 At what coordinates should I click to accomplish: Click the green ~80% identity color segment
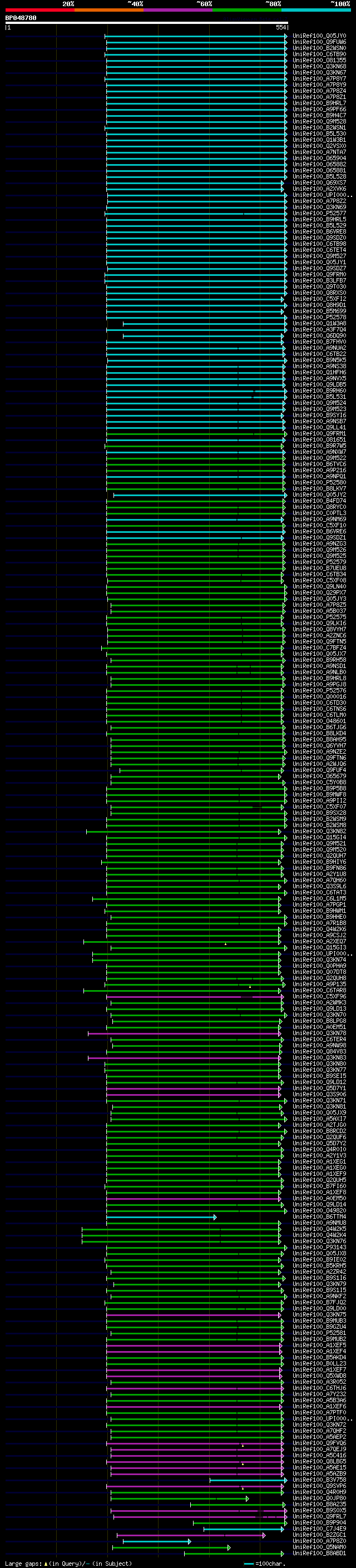point(247,10)
